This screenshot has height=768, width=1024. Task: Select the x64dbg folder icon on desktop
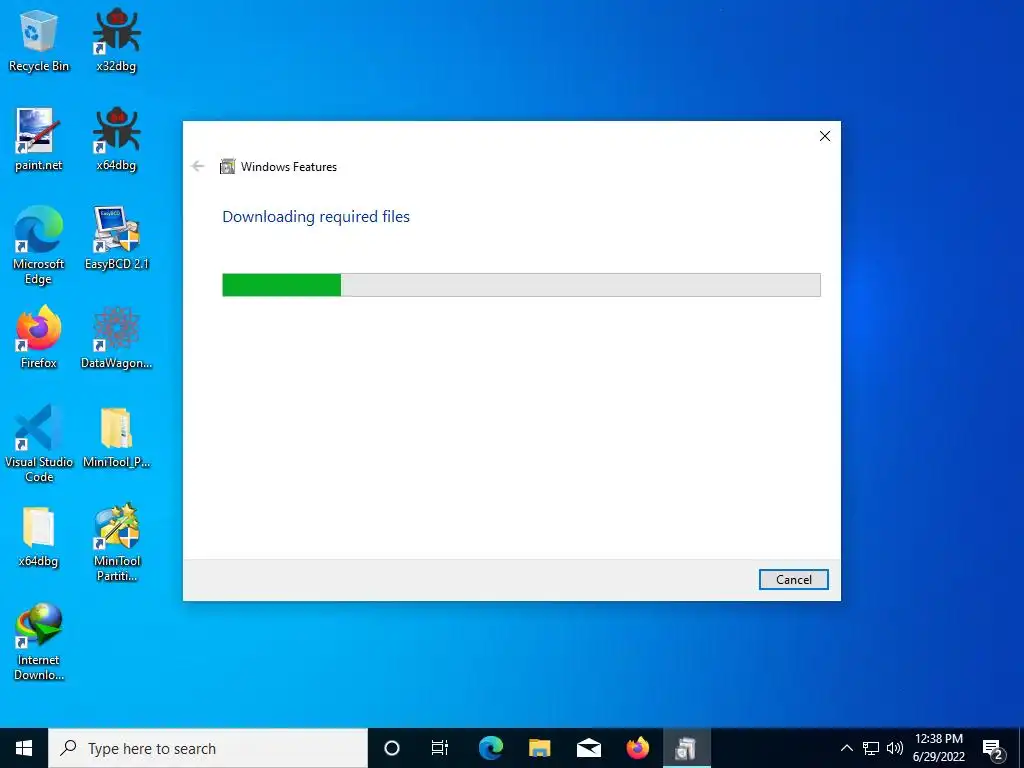[x=39, y=536]
